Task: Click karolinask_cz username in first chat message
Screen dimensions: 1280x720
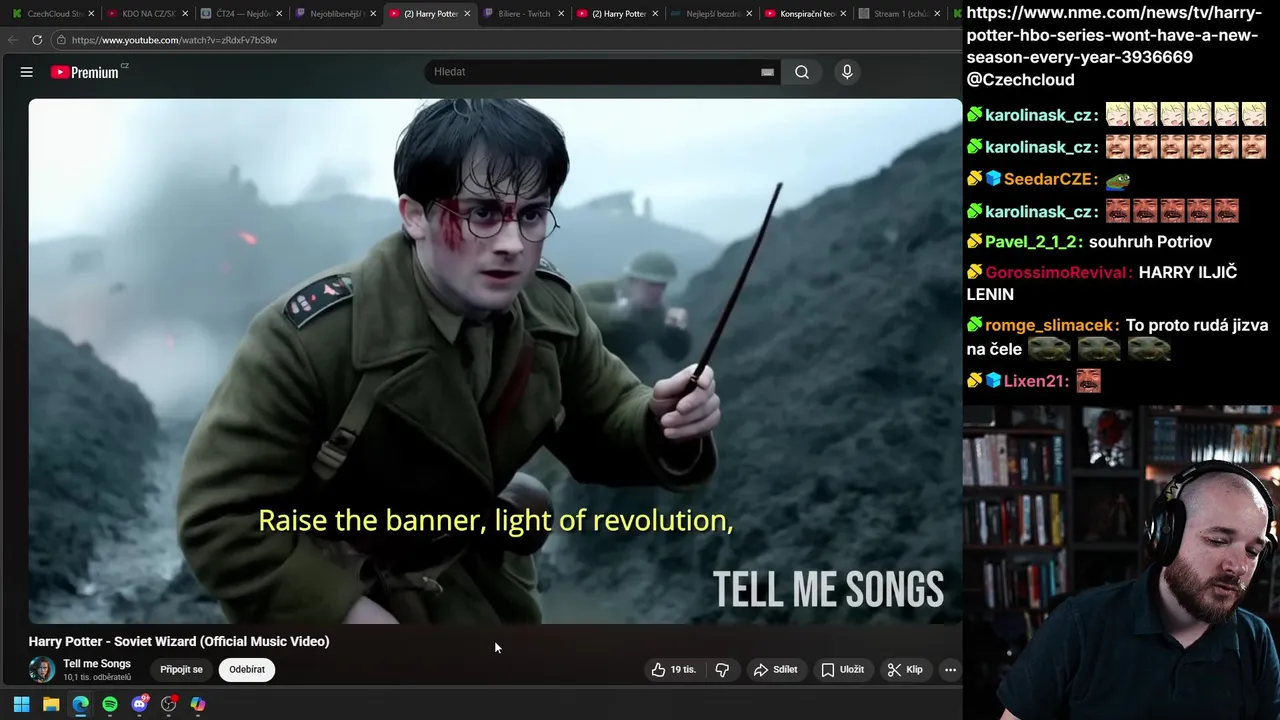Action: [1041, 115]
